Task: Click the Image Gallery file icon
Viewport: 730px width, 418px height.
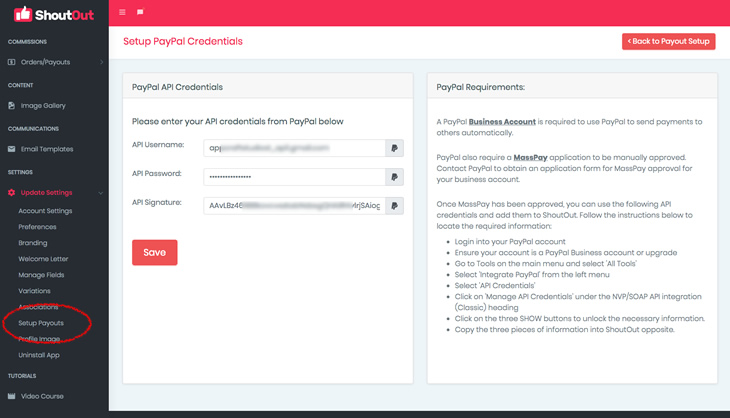Action: pyautogui.click(x=12, y=106)
